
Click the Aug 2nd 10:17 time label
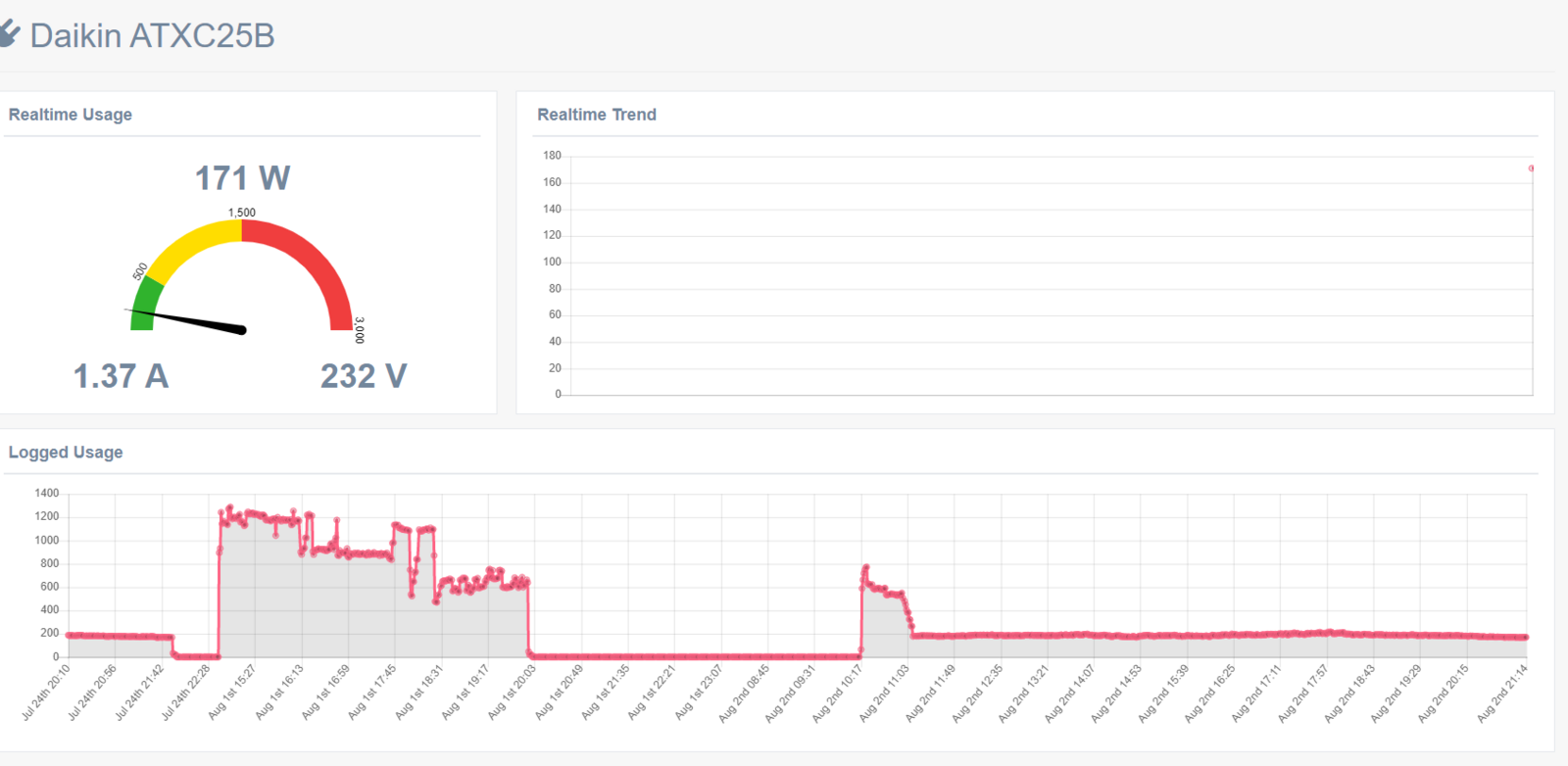coord(838,694)
